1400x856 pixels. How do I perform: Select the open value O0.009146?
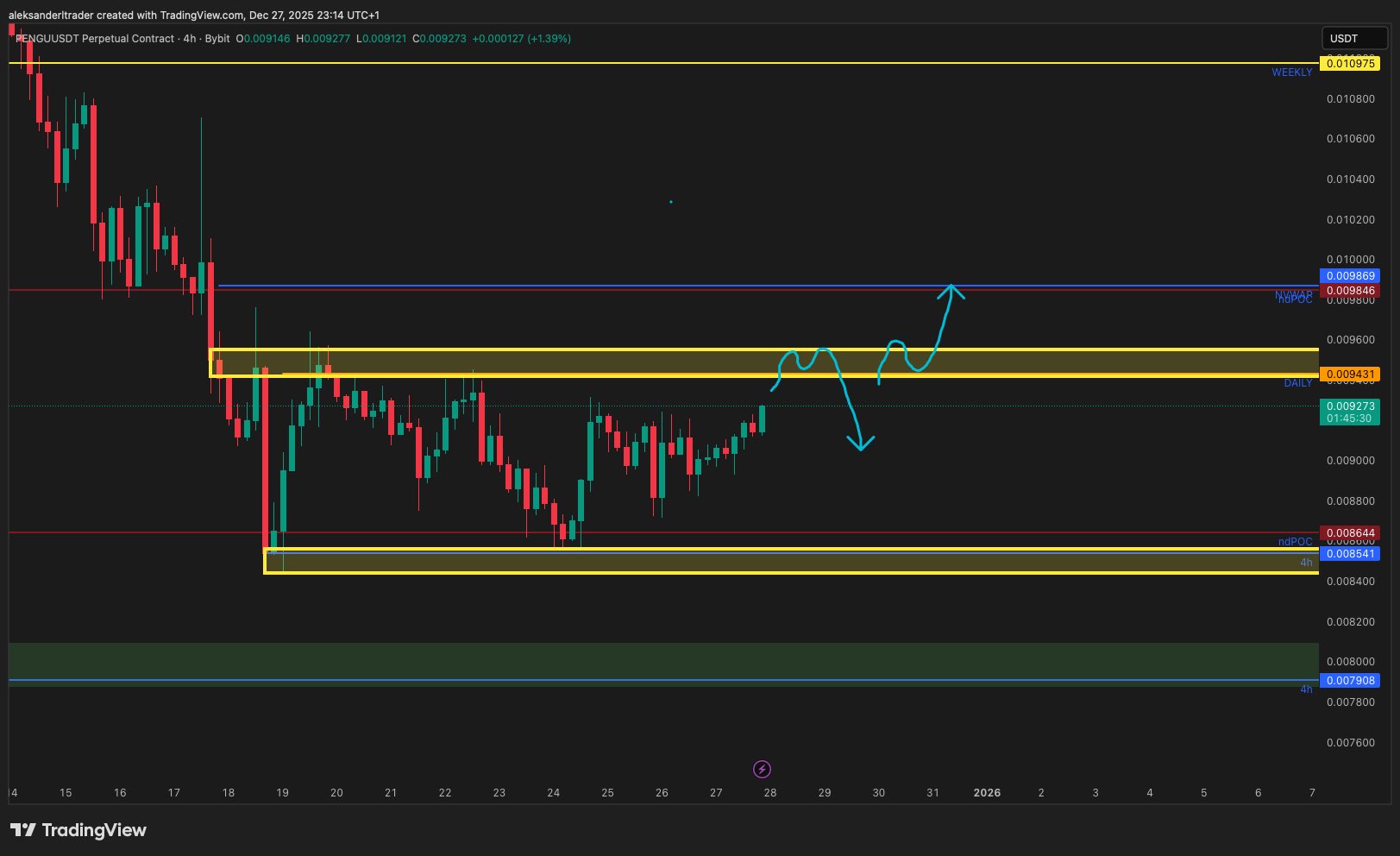tap(263, 39)
